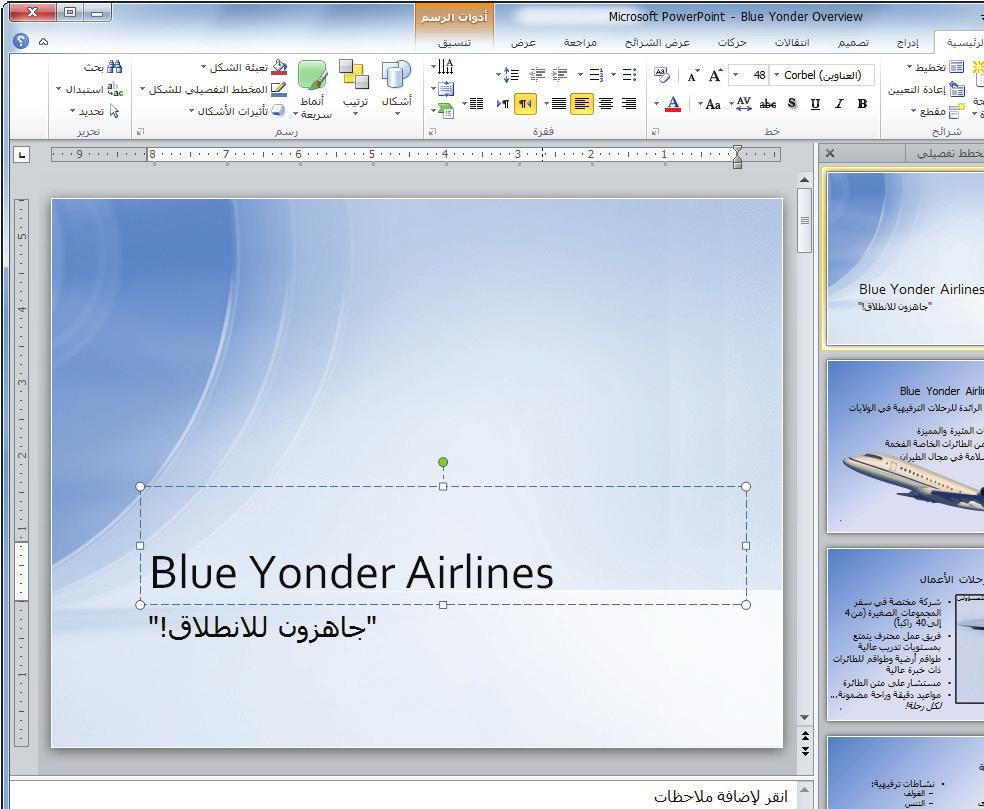Open the Select (تحديد) menu
The image size is (984, 809).
(94, 111)
